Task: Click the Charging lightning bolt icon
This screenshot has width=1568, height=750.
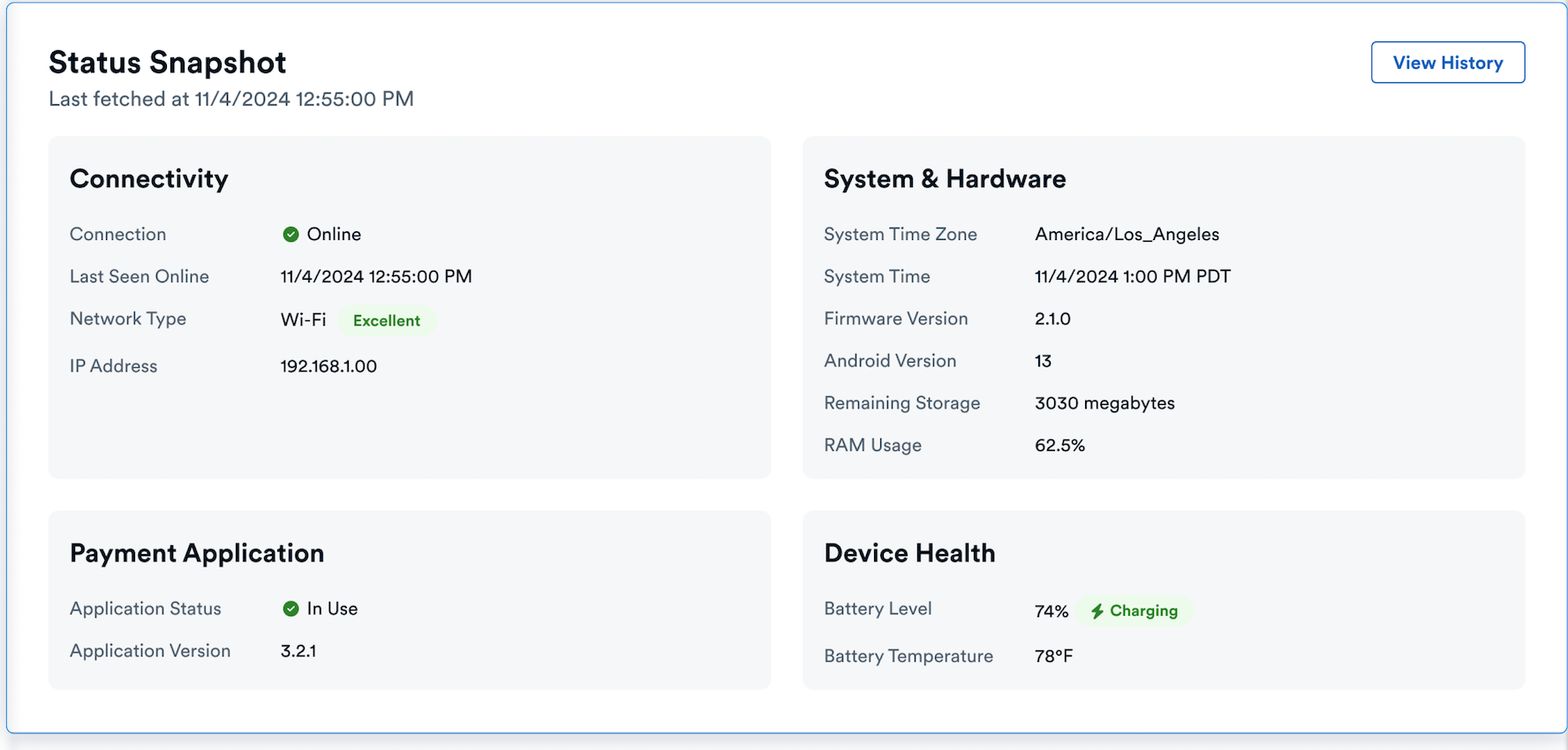Action: 1097,611
